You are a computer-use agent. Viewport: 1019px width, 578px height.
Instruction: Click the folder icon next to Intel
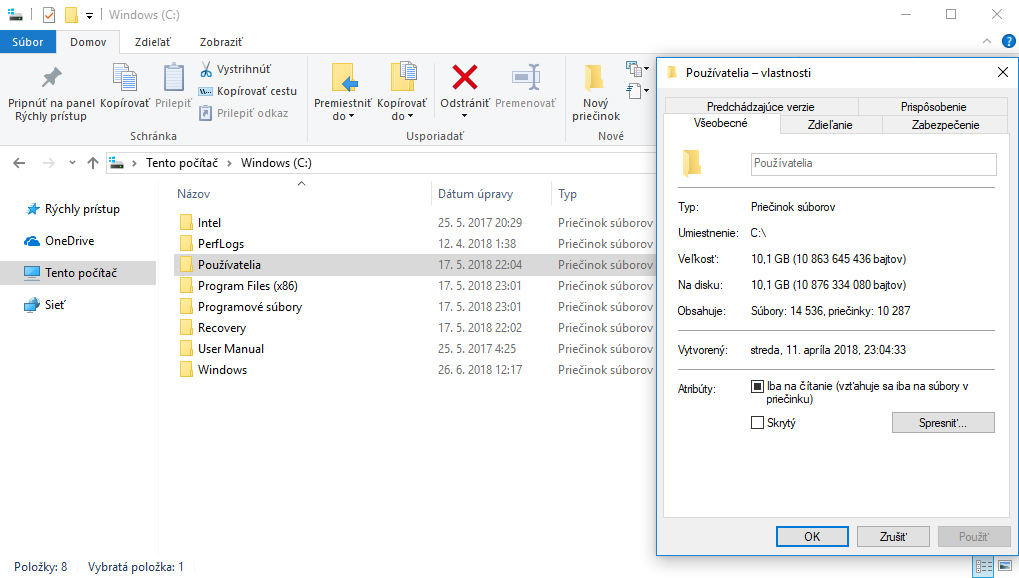[186, 222]
